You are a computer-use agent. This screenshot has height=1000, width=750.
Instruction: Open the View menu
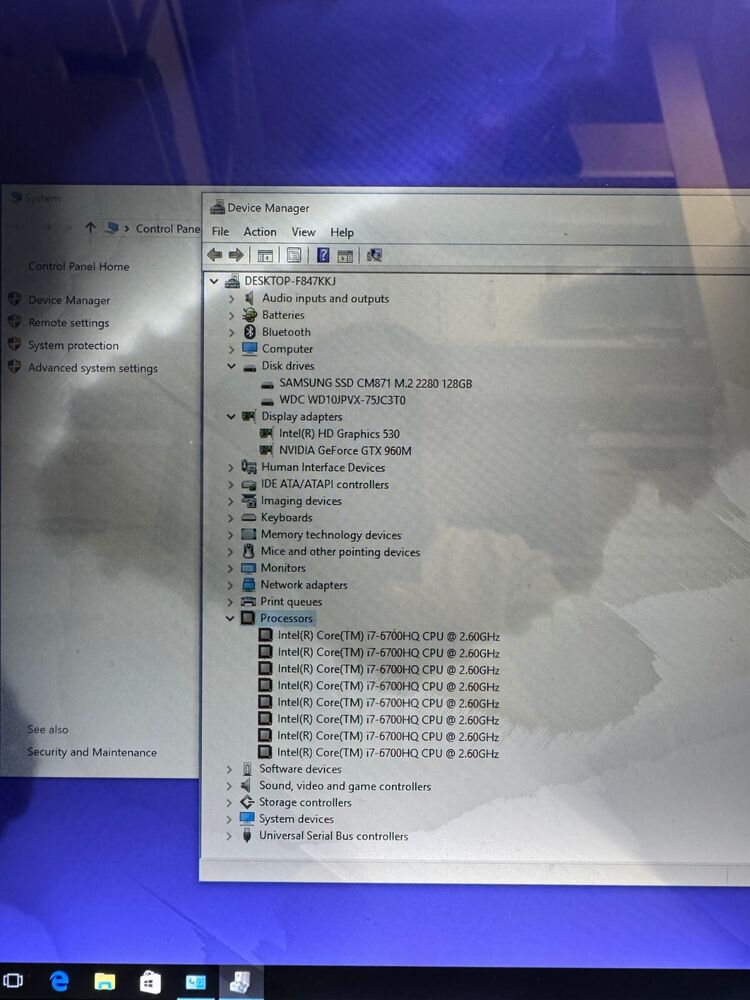pos(303,232)
